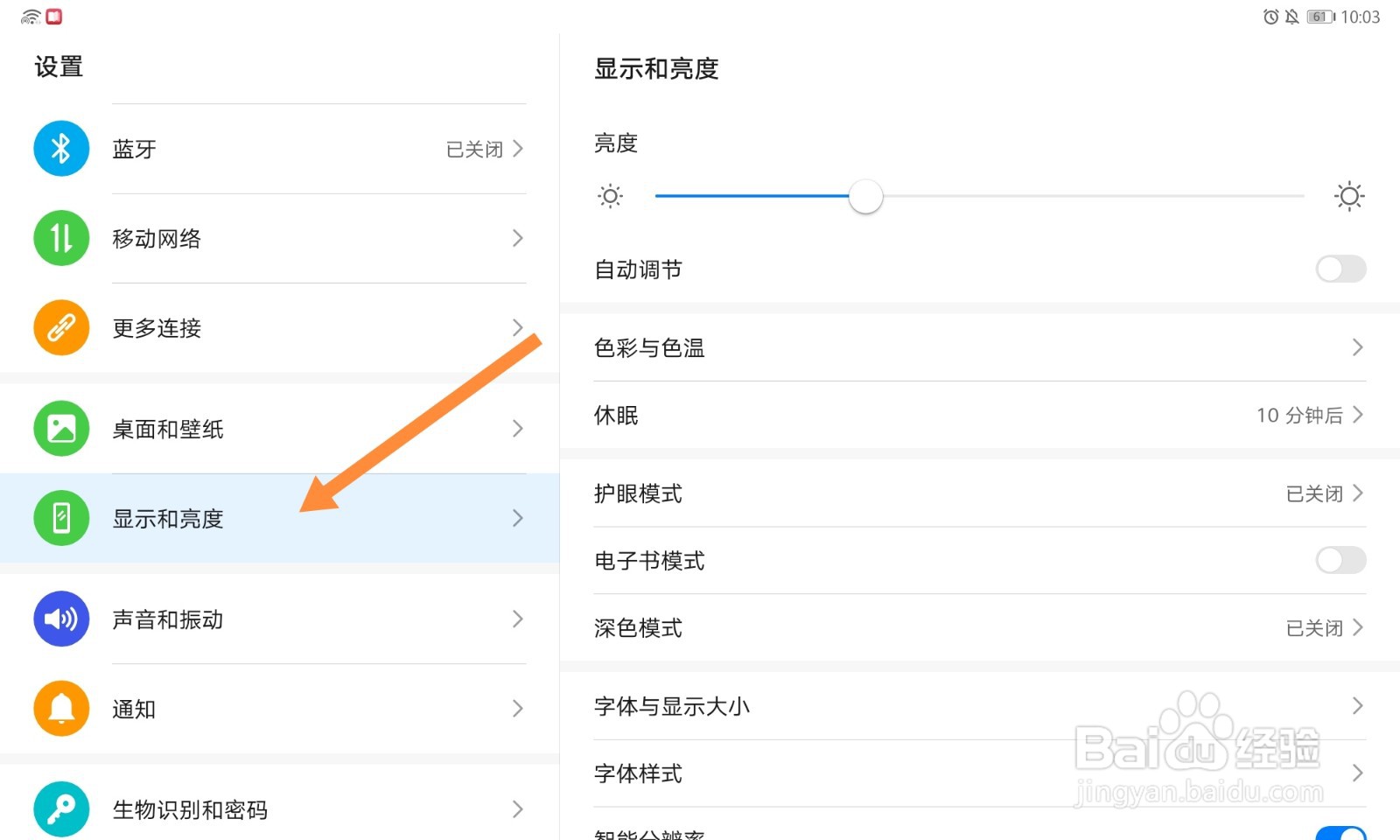The width and height of the screenshot is (1400, 840).
Task: Tap the green mobile network icon
Action: tap(61, 238)
